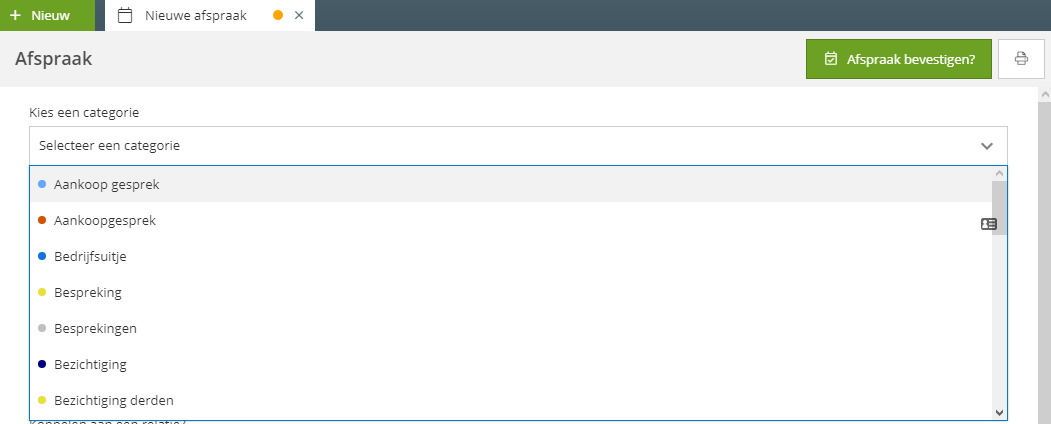Image resolution: width=1051 pixels, height=424 pixels.
Task: Click the contact card icon
Action: click(x=989, y=224)
